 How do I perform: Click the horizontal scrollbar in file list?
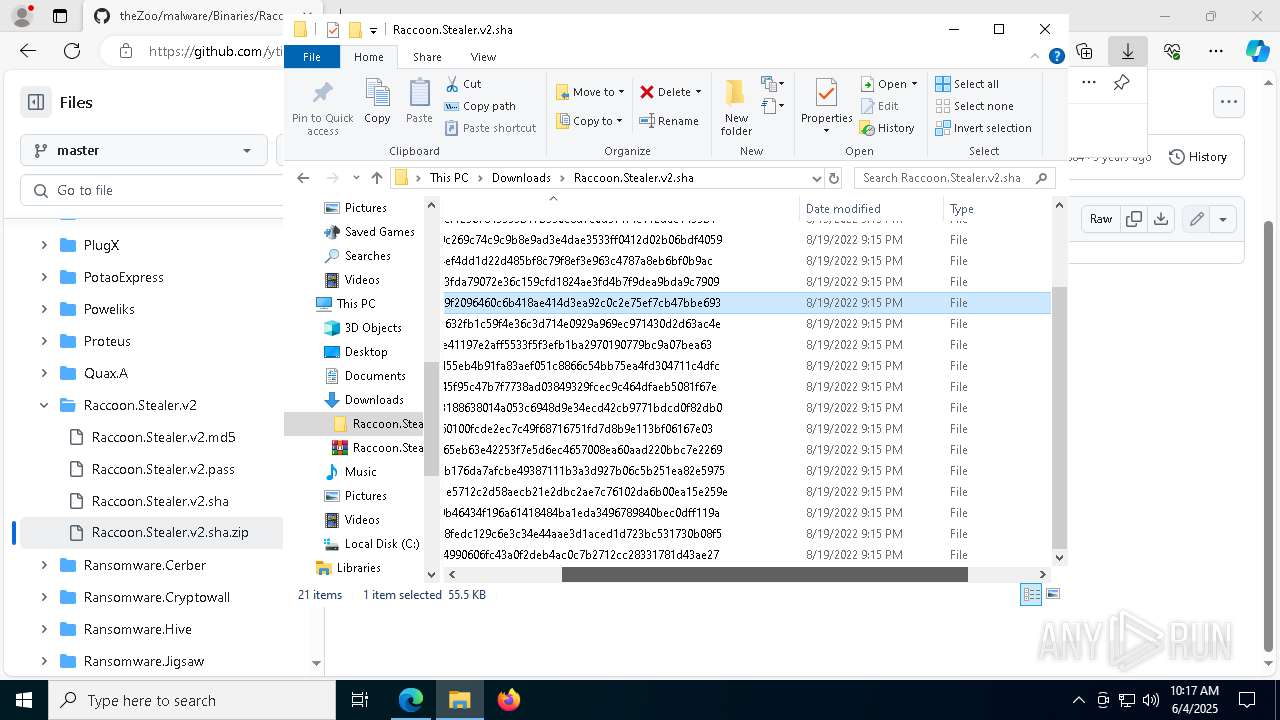pyautogui.click(x=764, y=575)
